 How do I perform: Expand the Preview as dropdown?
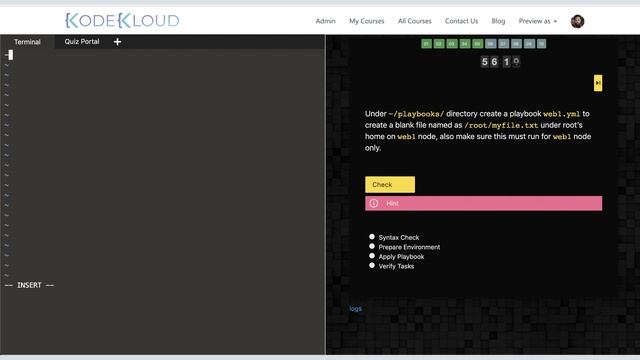(538, 21)
